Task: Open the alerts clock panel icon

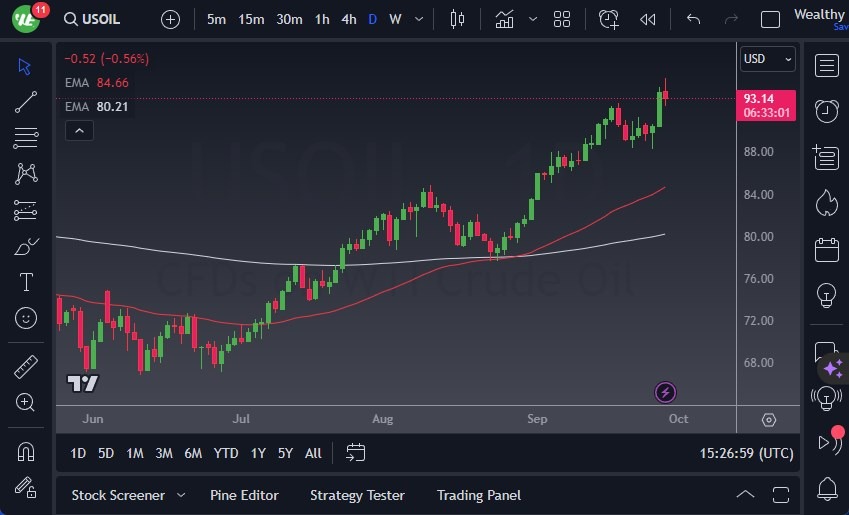Action: click(826, 111)
